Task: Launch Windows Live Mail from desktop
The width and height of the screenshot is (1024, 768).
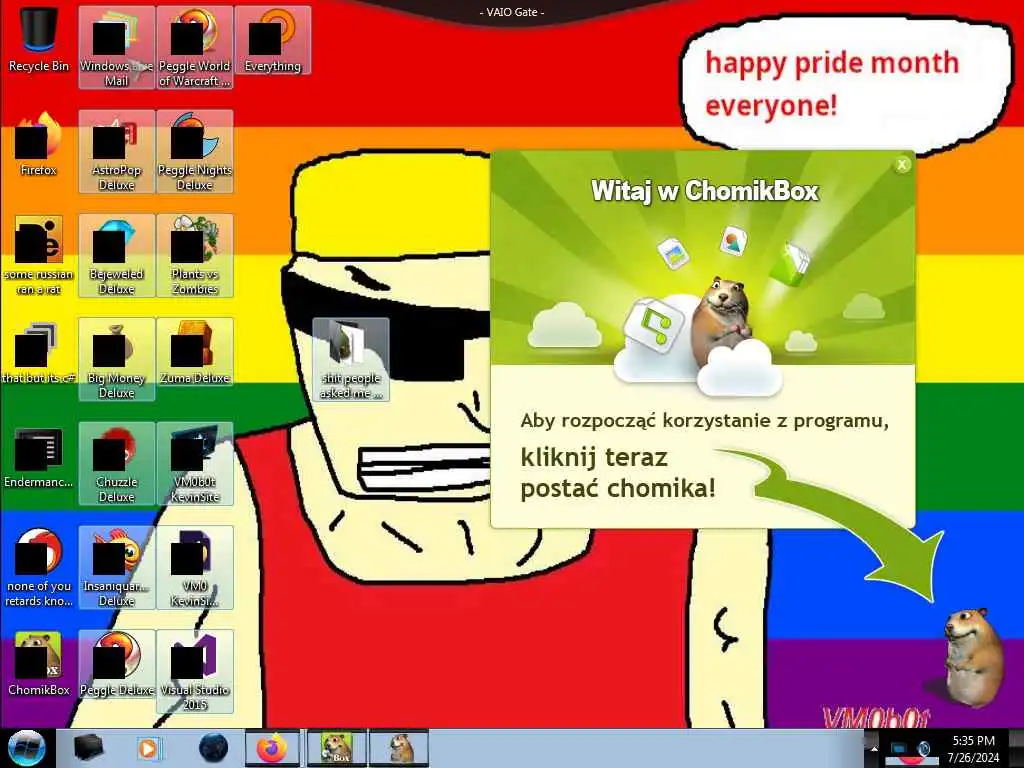Action: (116, 47)
